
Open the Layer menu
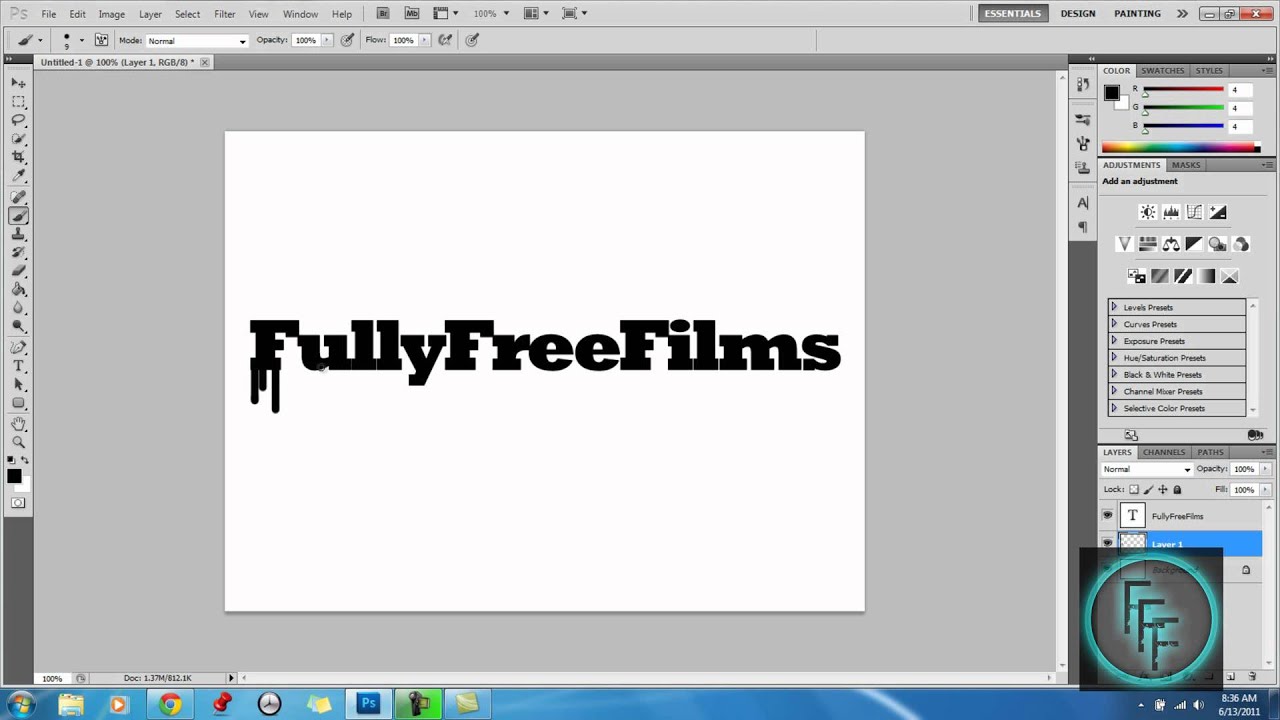(150, 14)
